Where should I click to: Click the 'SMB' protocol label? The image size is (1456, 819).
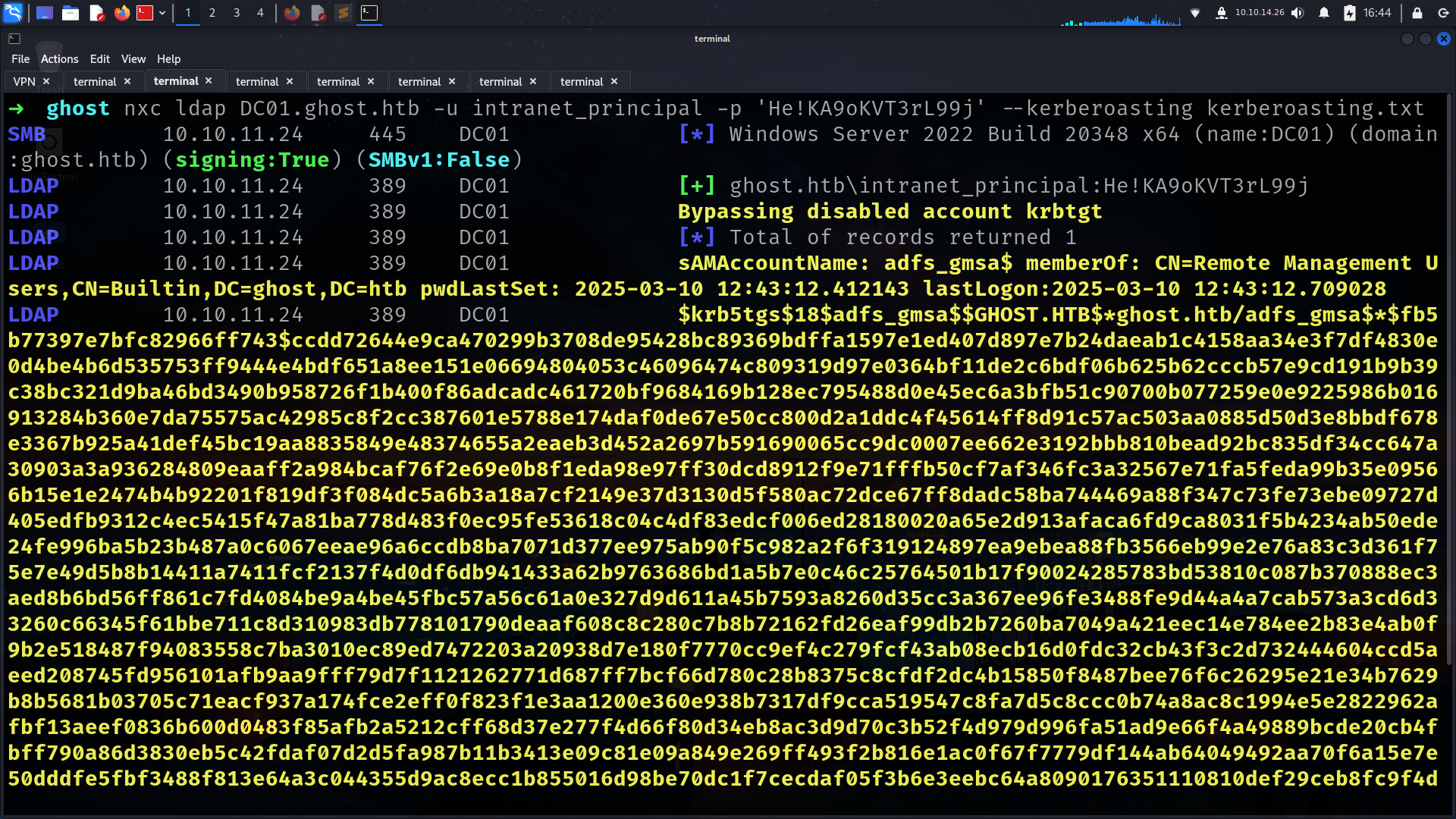pos(27,134)
